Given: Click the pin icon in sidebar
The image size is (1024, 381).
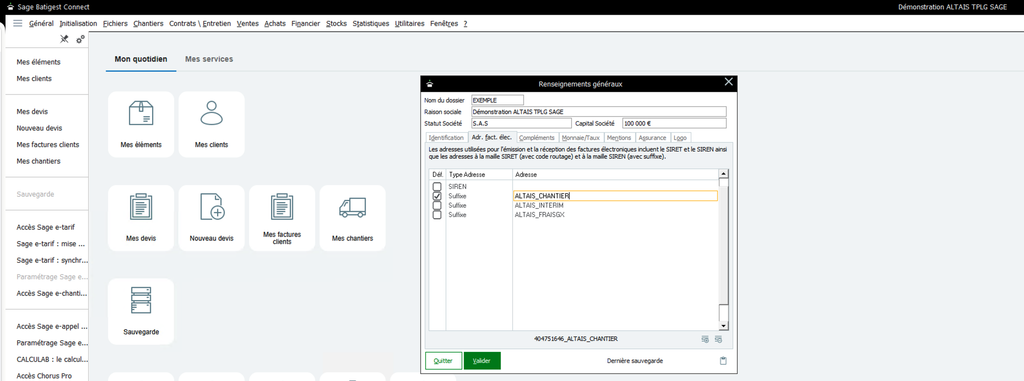Looking at the screenshot, I should [x=64, y=39].
